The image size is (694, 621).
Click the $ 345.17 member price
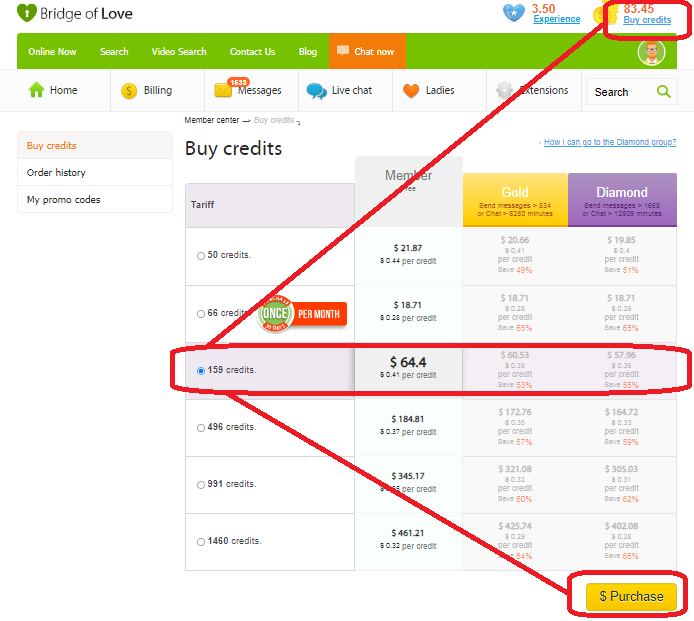pyautogui.click(x=408, y=476)
